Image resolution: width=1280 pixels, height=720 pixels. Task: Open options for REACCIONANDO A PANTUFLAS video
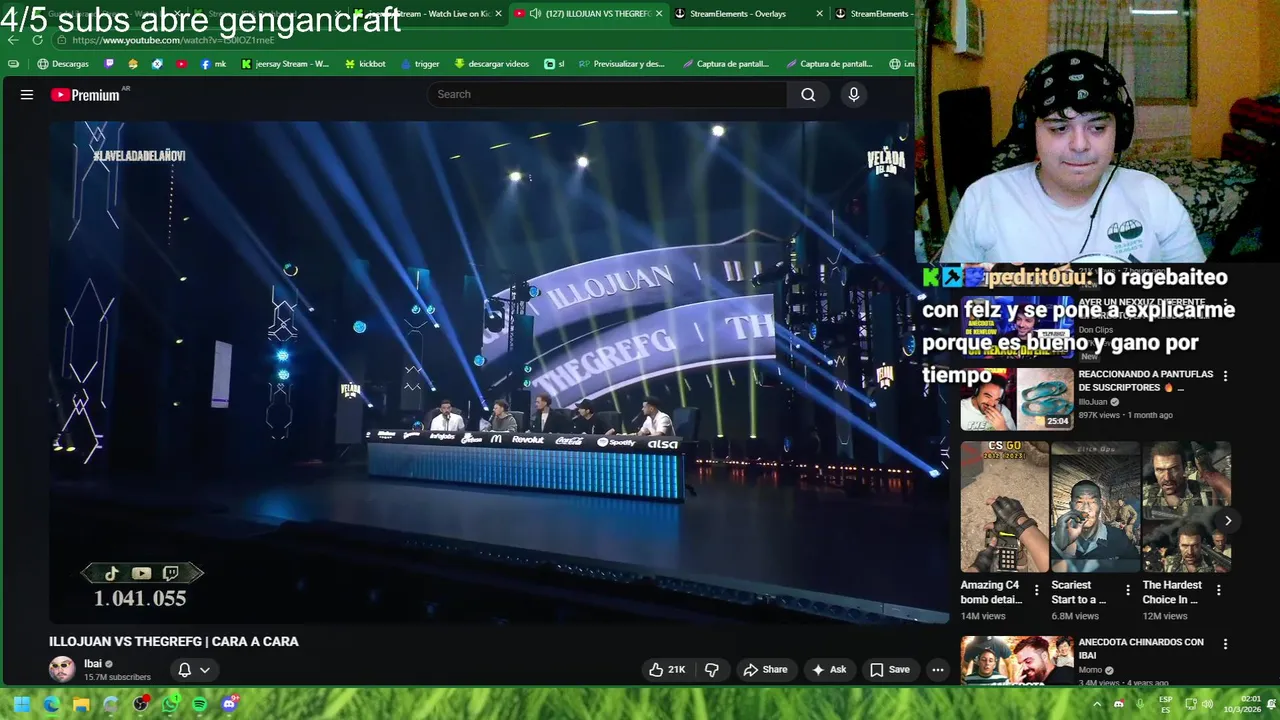[x=1225, y=376]
